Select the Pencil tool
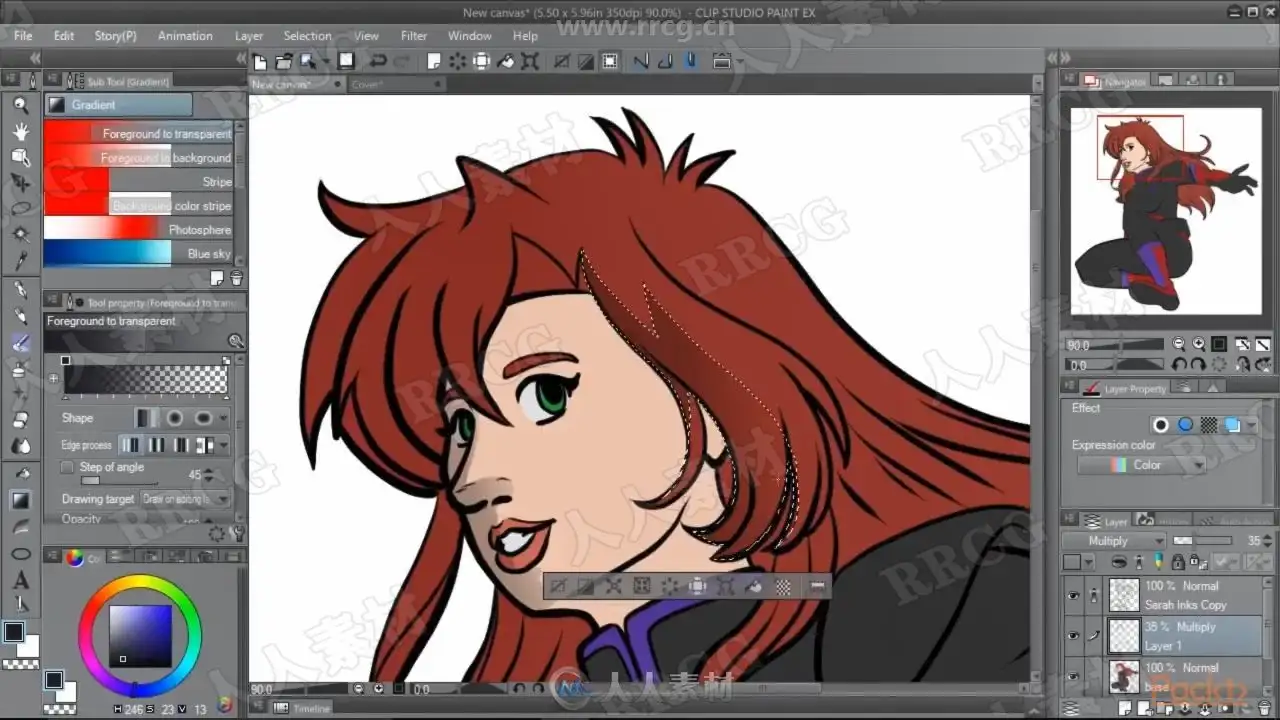The image size is (1280, 720). 20,316
